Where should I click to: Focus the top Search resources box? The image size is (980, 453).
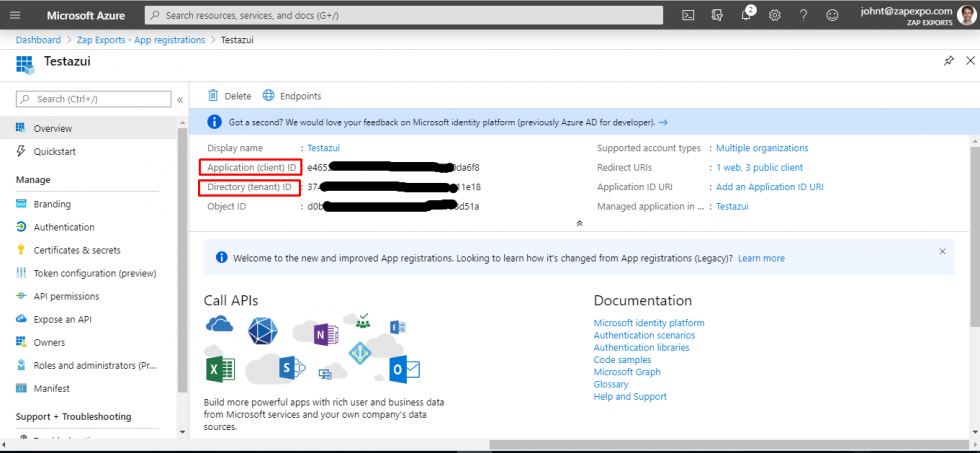pos(404,16)
